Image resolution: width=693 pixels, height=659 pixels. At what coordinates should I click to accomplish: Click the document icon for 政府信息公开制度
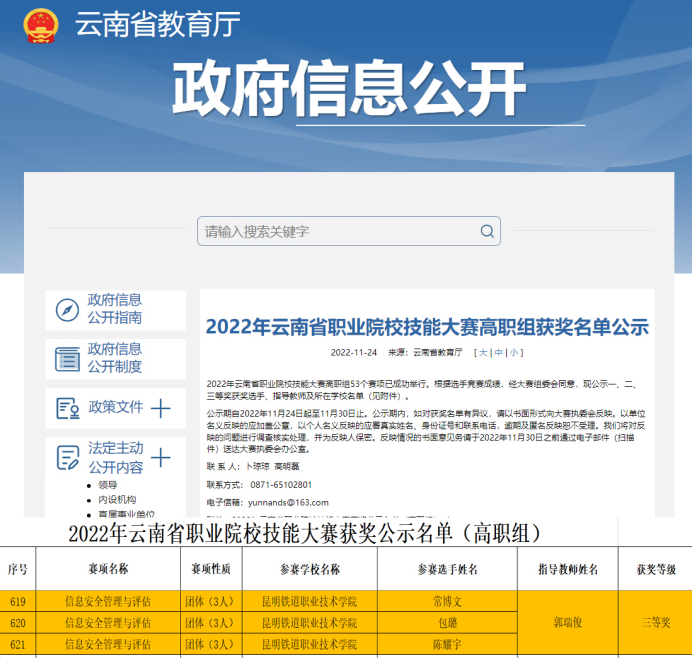pyautogui.click(x=67, y=358)
